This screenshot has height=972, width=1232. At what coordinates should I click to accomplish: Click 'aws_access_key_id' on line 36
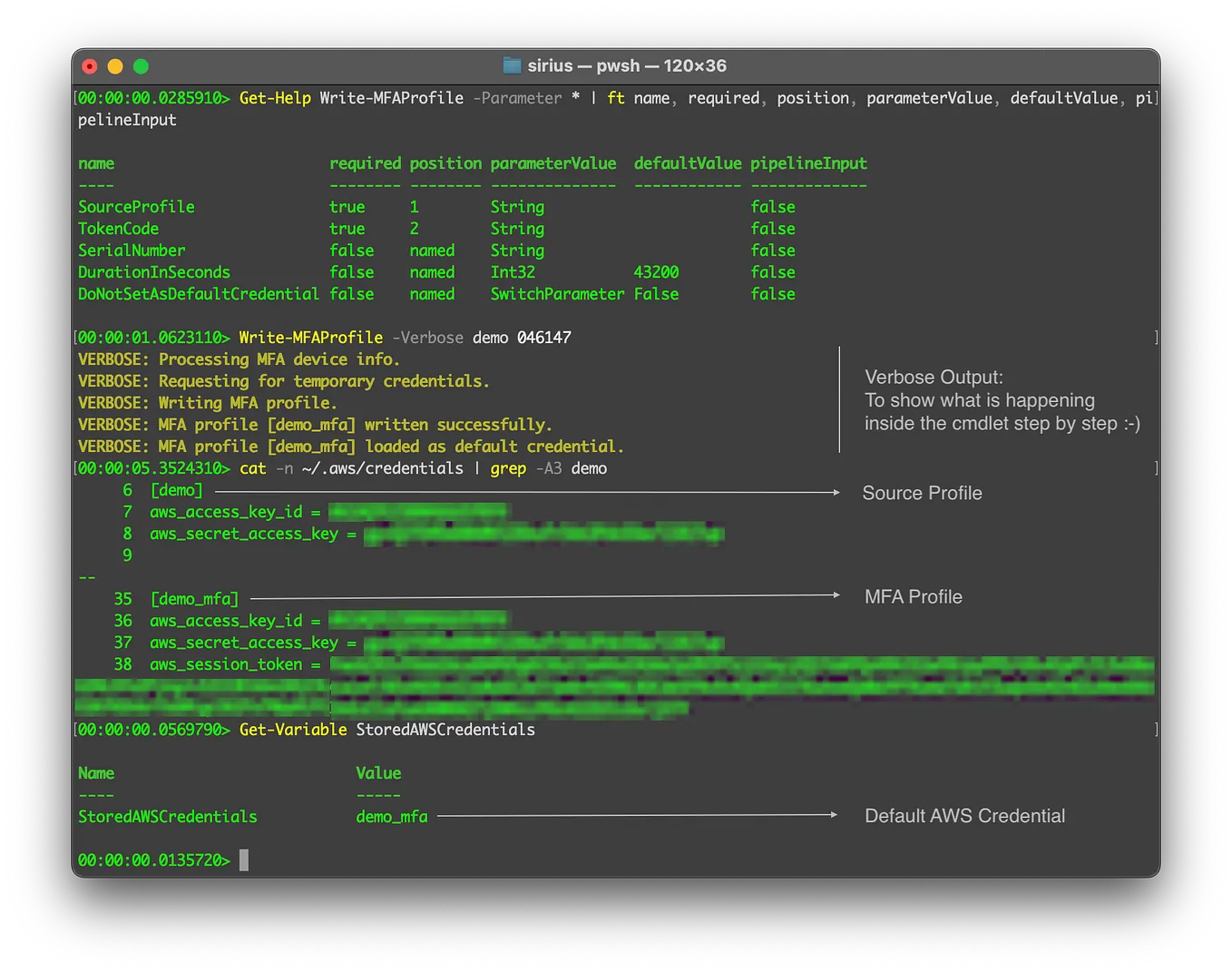click(x=226, y=621)
